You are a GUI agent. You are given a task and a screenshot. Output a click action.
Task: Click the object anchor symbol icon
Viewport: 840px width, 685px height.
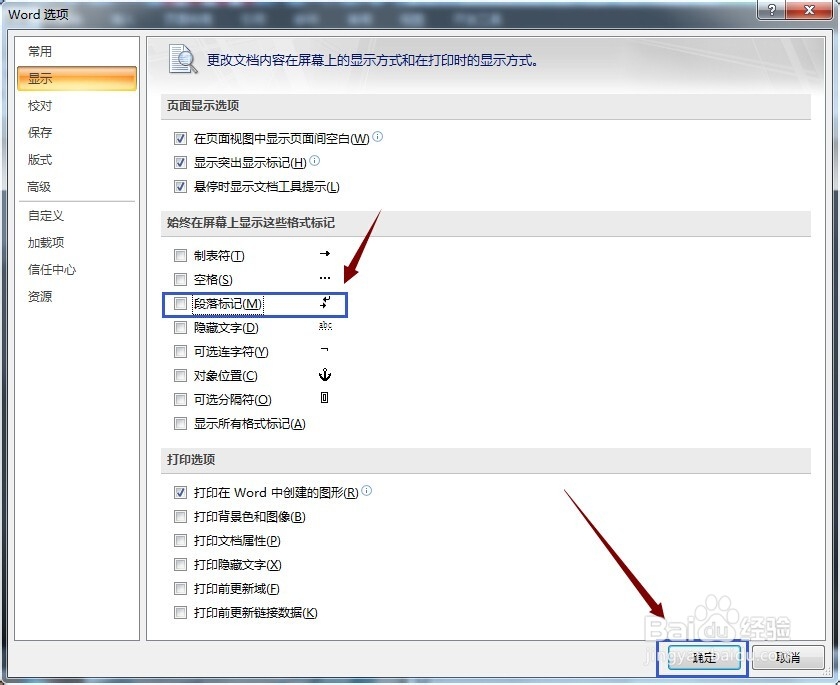pos(325,374)
